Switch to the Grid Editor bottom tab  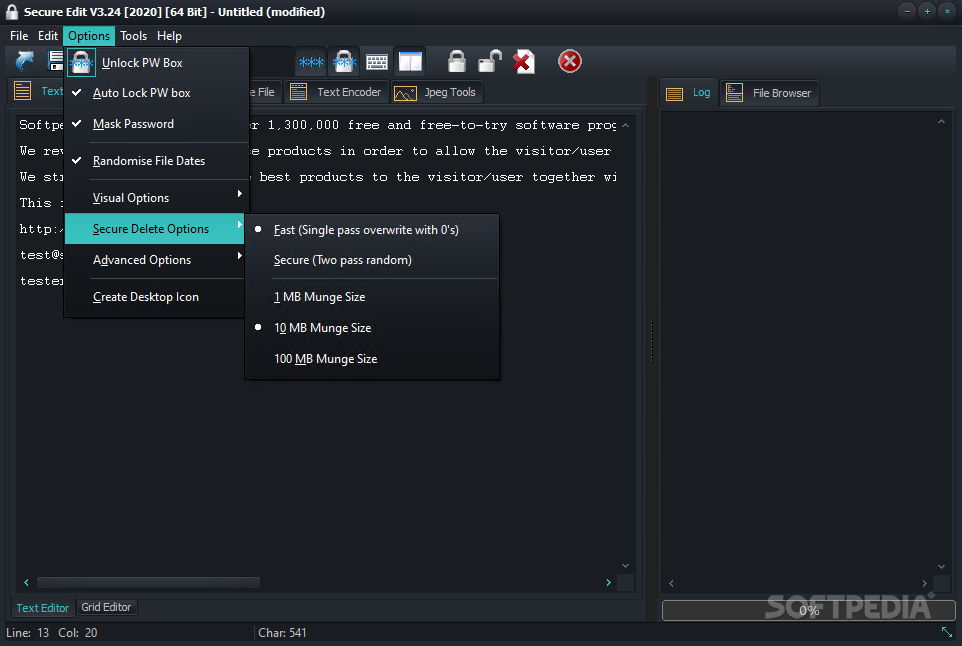coord(106,607)
